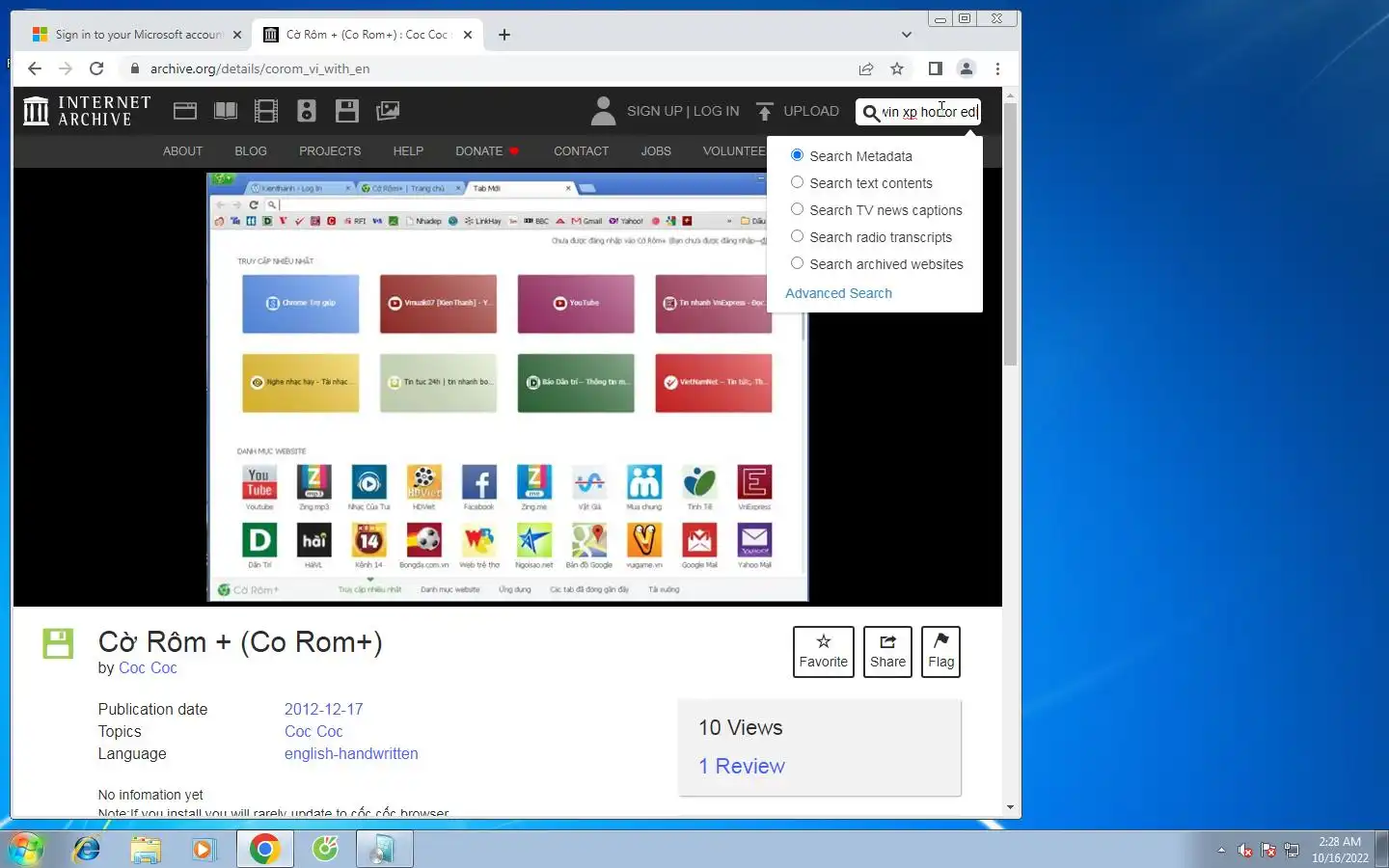The width and height of the screenshot is (1389, 868).
Task: Show hidden system tray icons
Action: (1221, 850)
